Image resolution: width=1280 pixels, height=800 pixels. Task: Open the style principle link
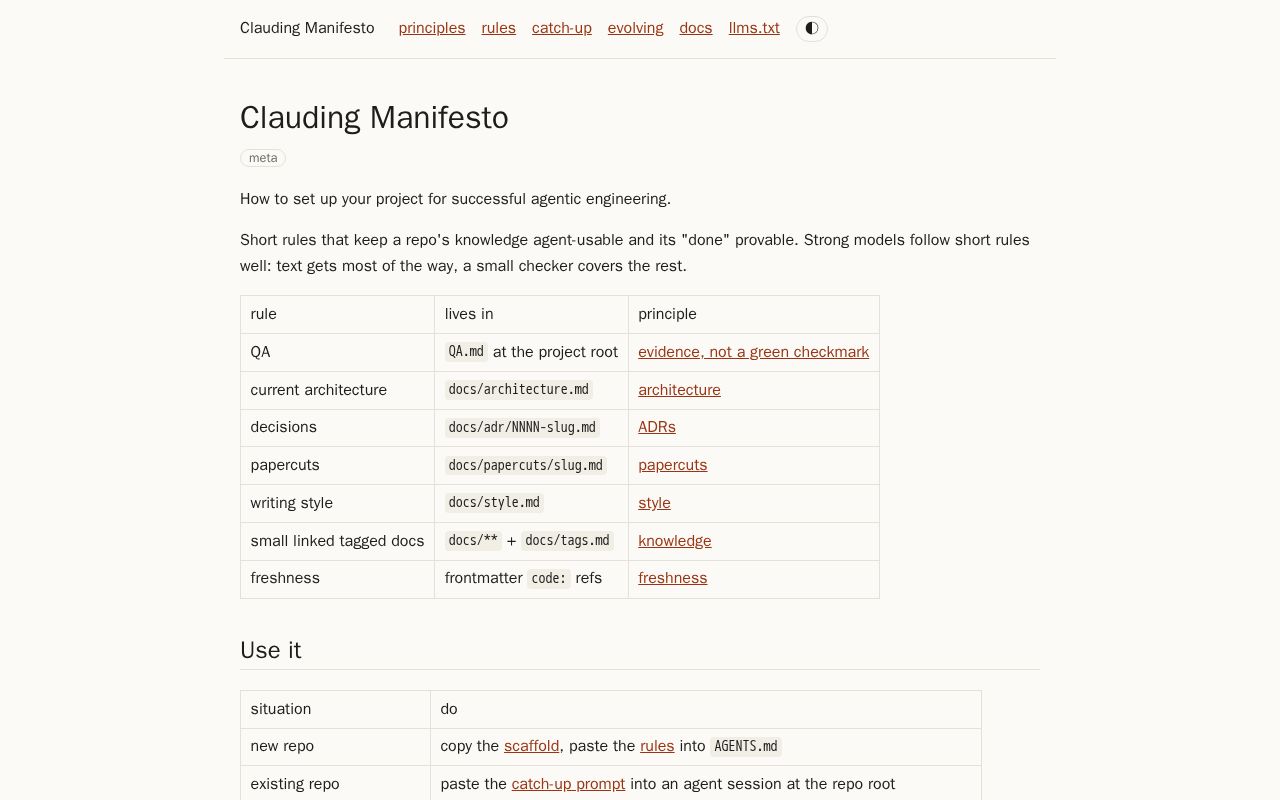[655, 503]
